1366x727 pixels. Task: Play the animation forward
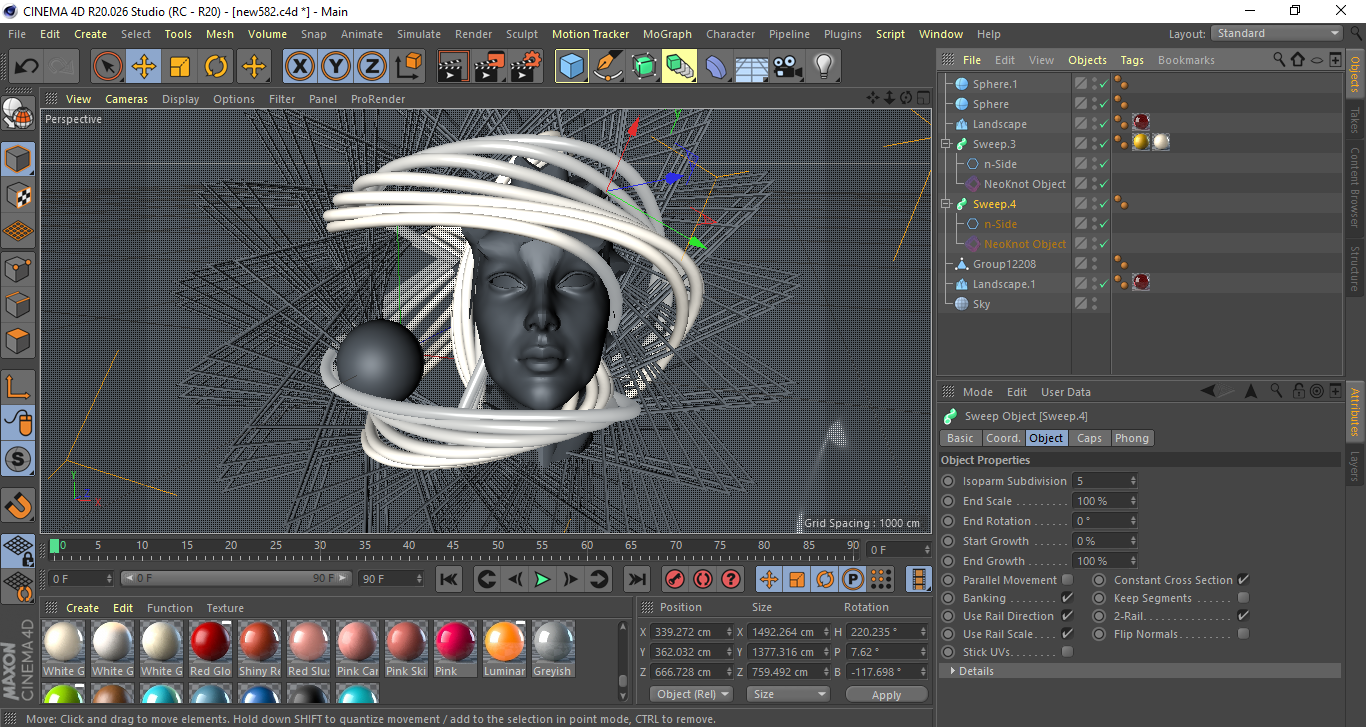[542, 579]
